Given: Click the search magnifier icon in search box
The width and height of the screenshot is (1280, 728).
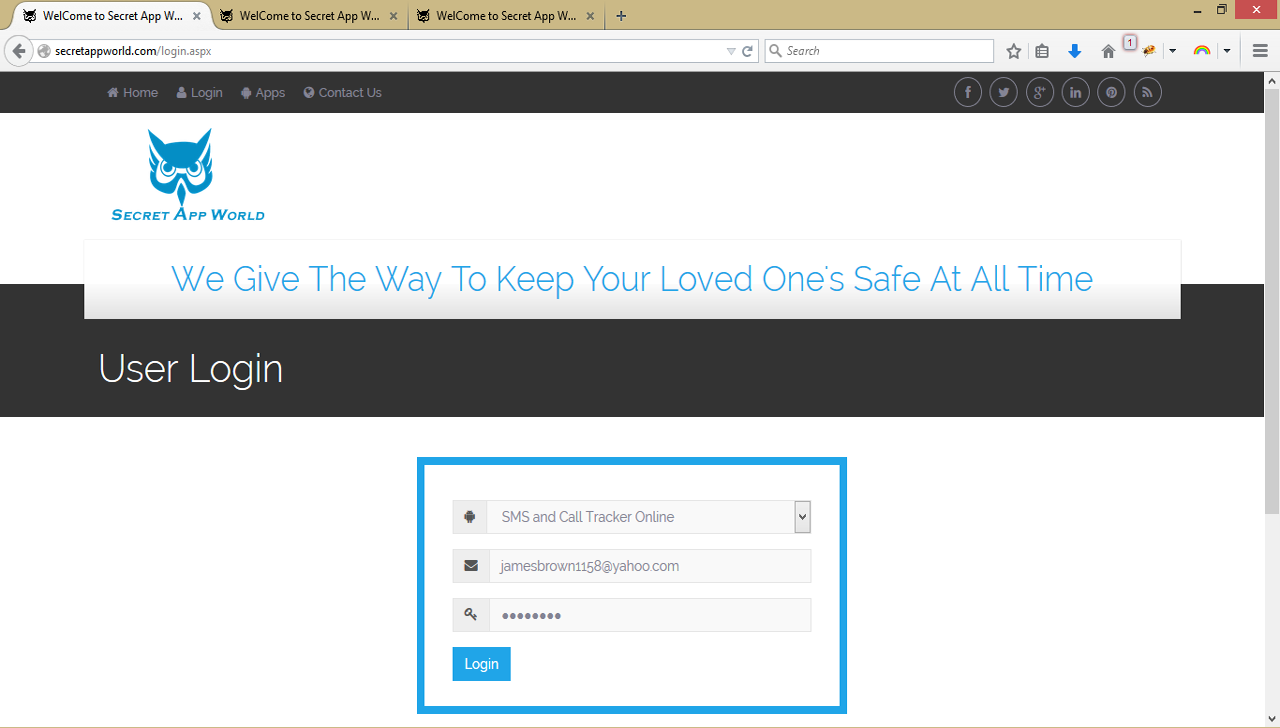Looking at the screenshot, I should pos(775,51).
